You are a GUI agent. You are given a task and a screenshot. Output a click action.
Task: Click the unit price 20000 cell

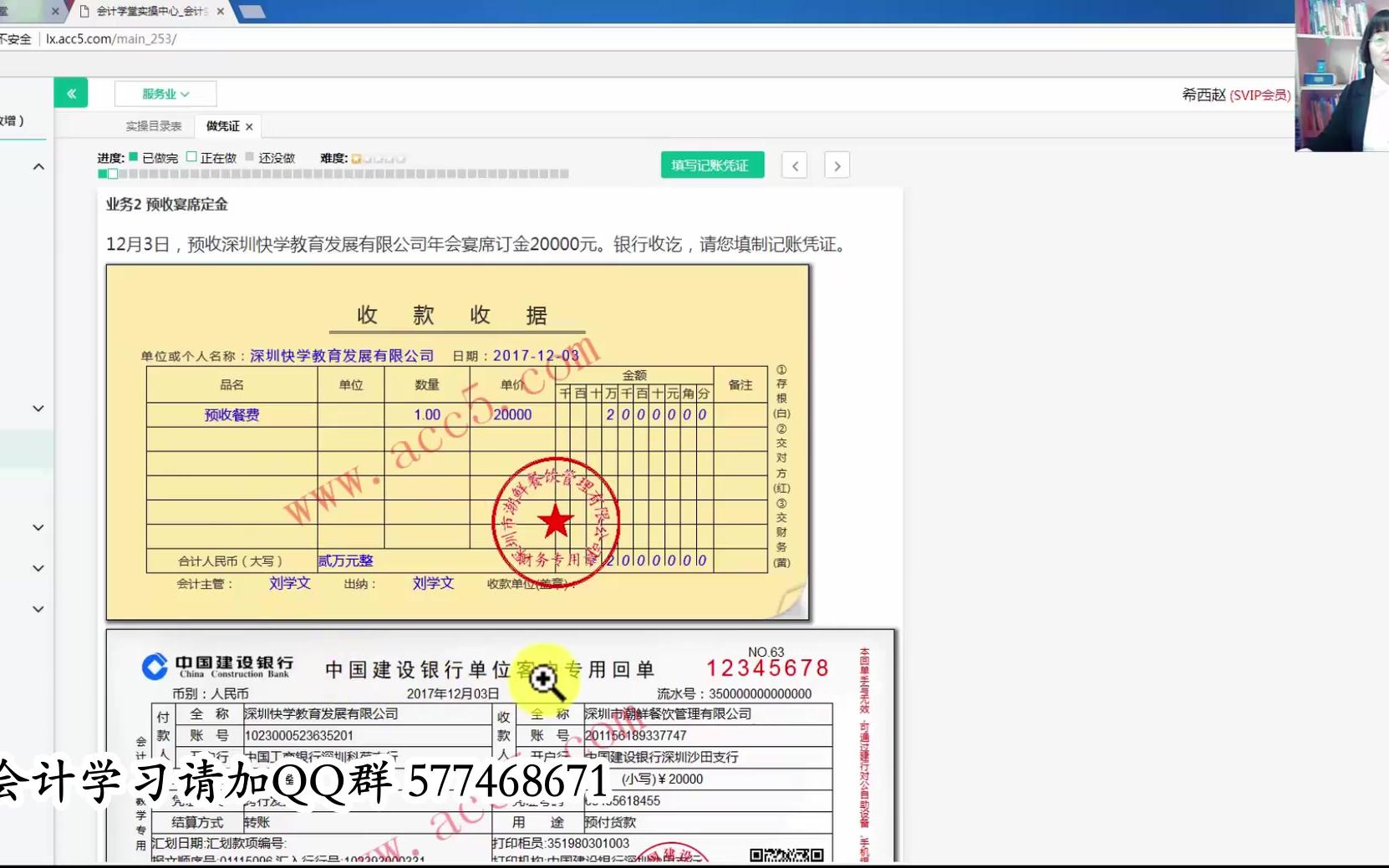pos(512,414)
